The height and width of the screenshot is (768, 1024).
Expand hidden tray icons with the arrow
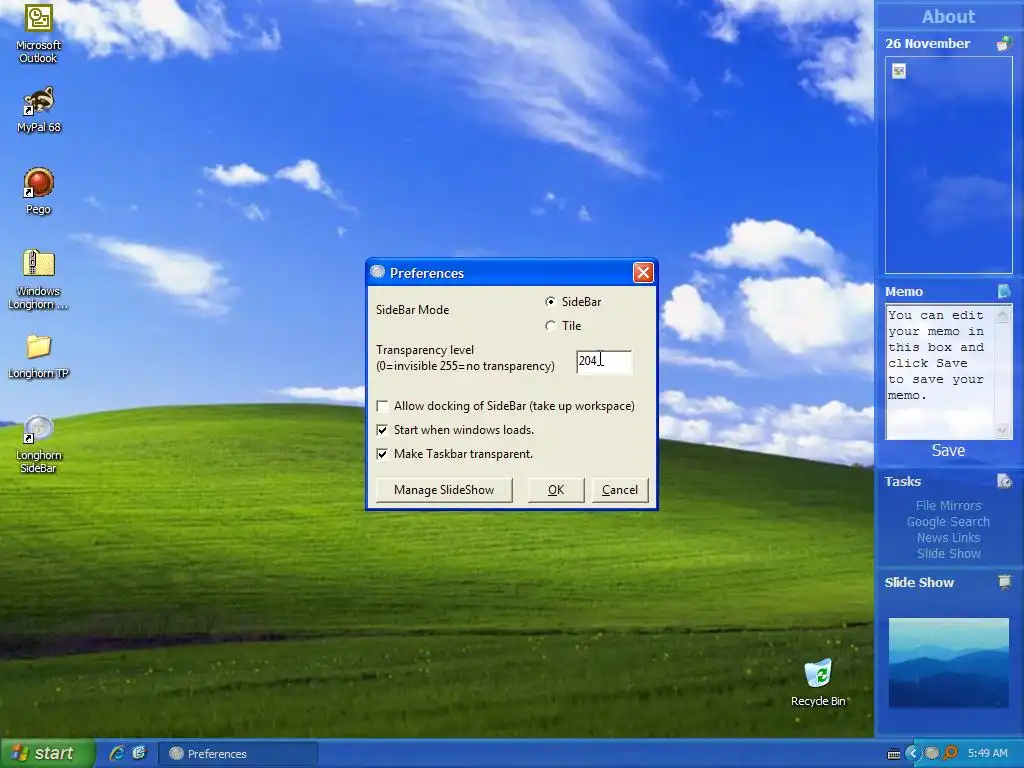click(912, 754)
